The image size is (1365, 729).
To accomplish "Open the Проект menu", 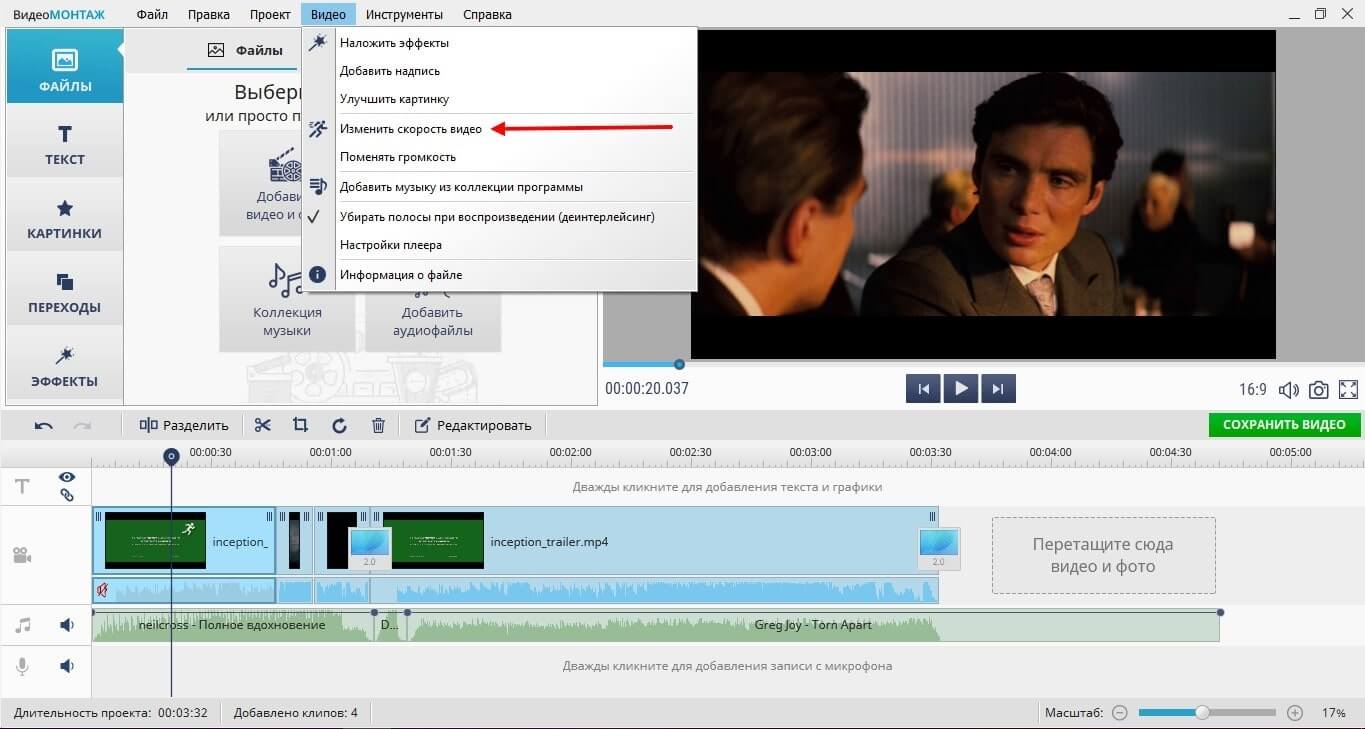I will point(269,14).
